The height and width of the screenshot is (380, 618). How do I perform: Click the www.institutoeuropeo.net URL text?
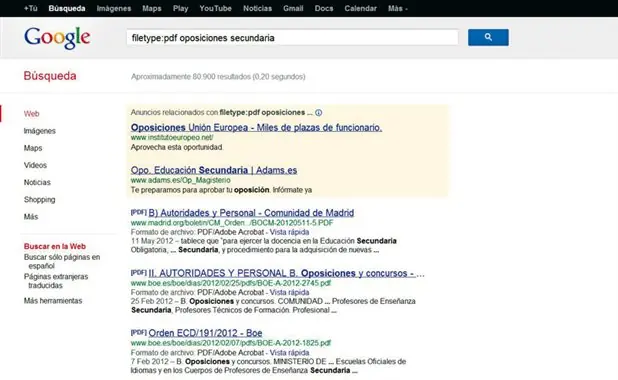172,138
